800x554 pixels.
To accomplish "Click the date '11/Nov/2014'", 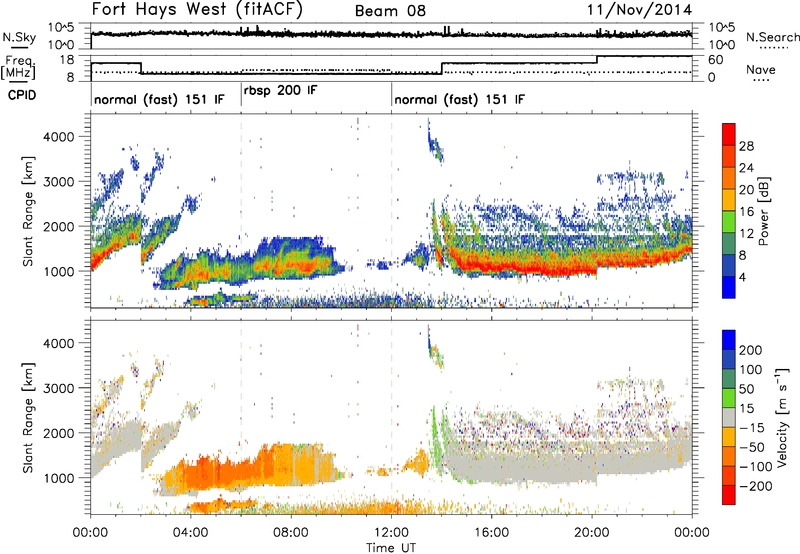I will click(639, 10).
